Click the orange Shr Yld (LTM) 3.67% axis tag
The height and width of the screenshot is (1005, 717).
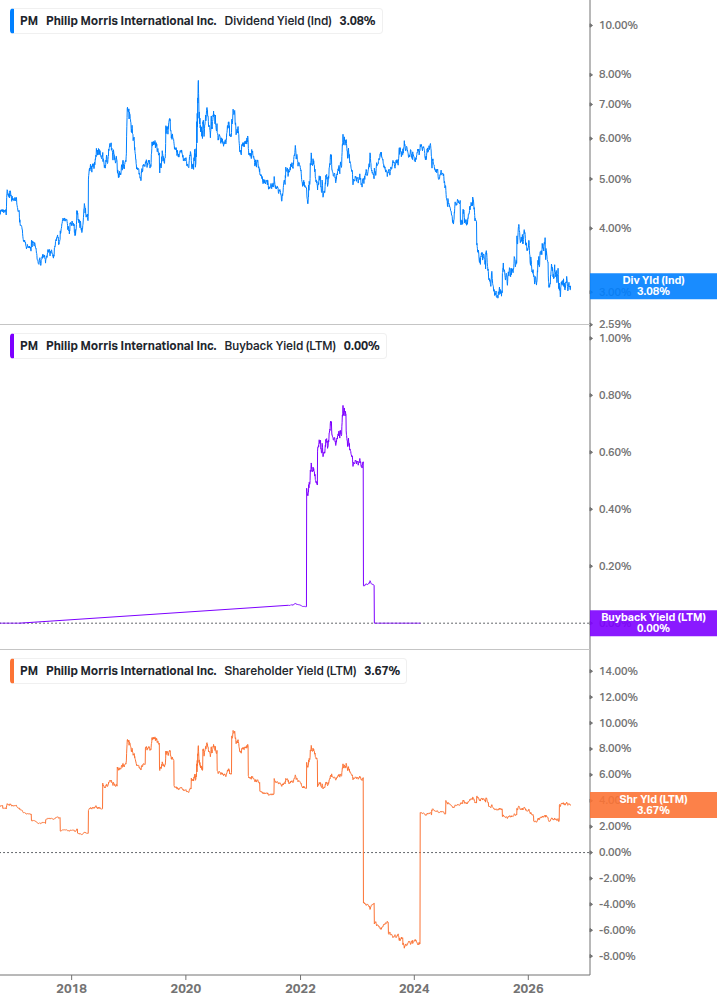click(x=653, y=805)
